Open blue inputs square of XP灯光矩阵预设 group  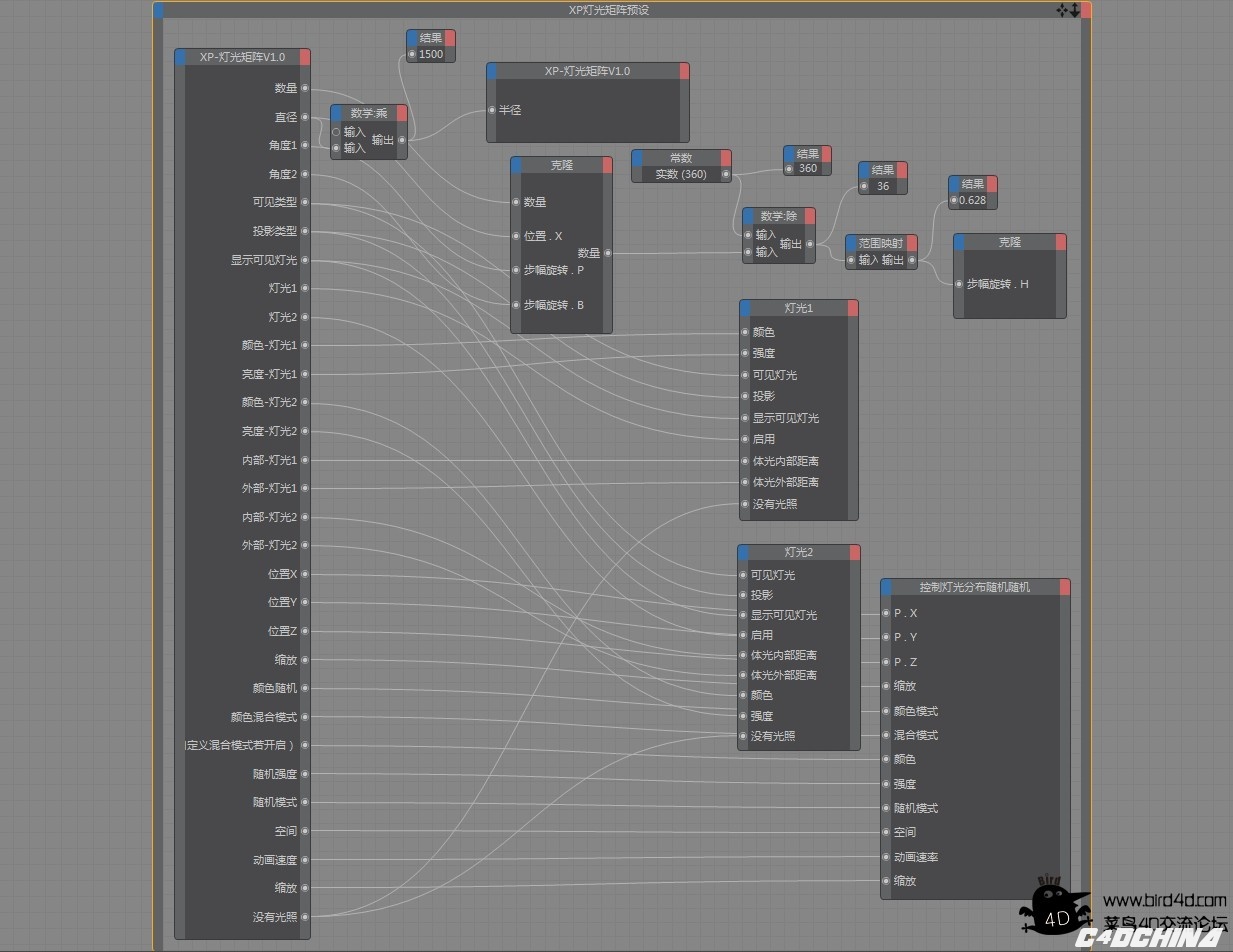point(158,10)
